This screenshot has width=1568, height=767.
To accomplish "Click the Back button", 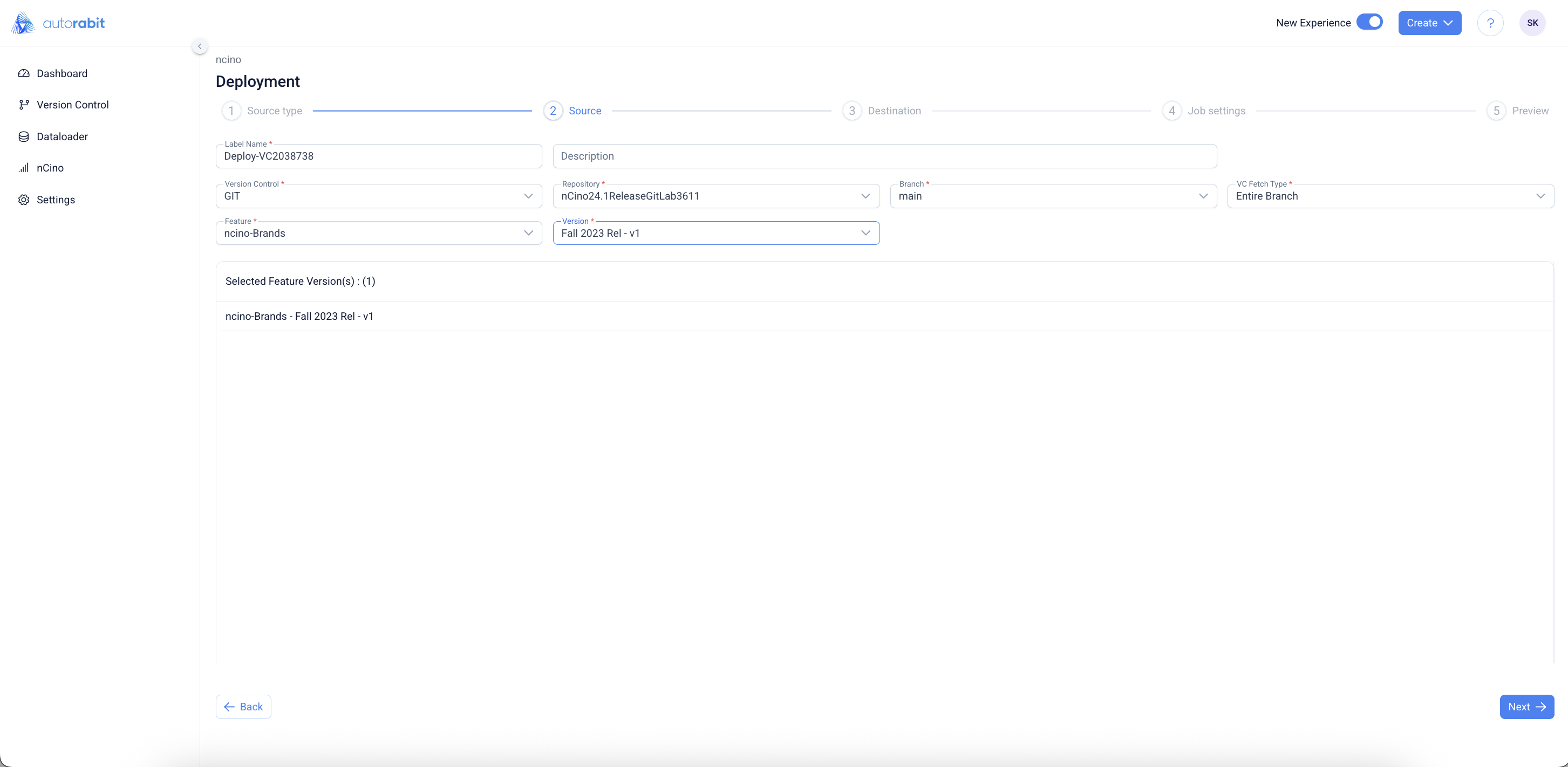I will tap(243, 707).
